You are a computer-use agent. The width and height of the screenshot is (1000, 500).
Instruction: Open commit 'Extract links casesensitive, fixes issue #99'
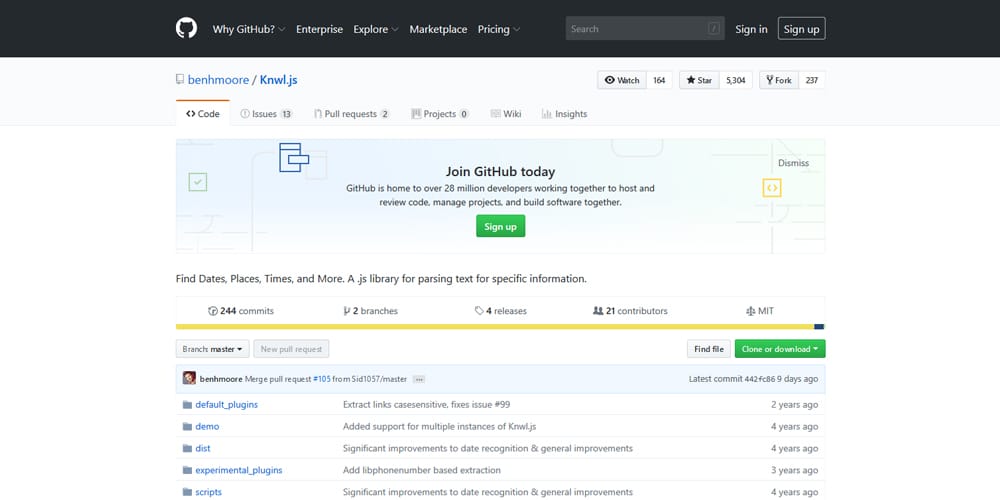[x=427, y=405]
